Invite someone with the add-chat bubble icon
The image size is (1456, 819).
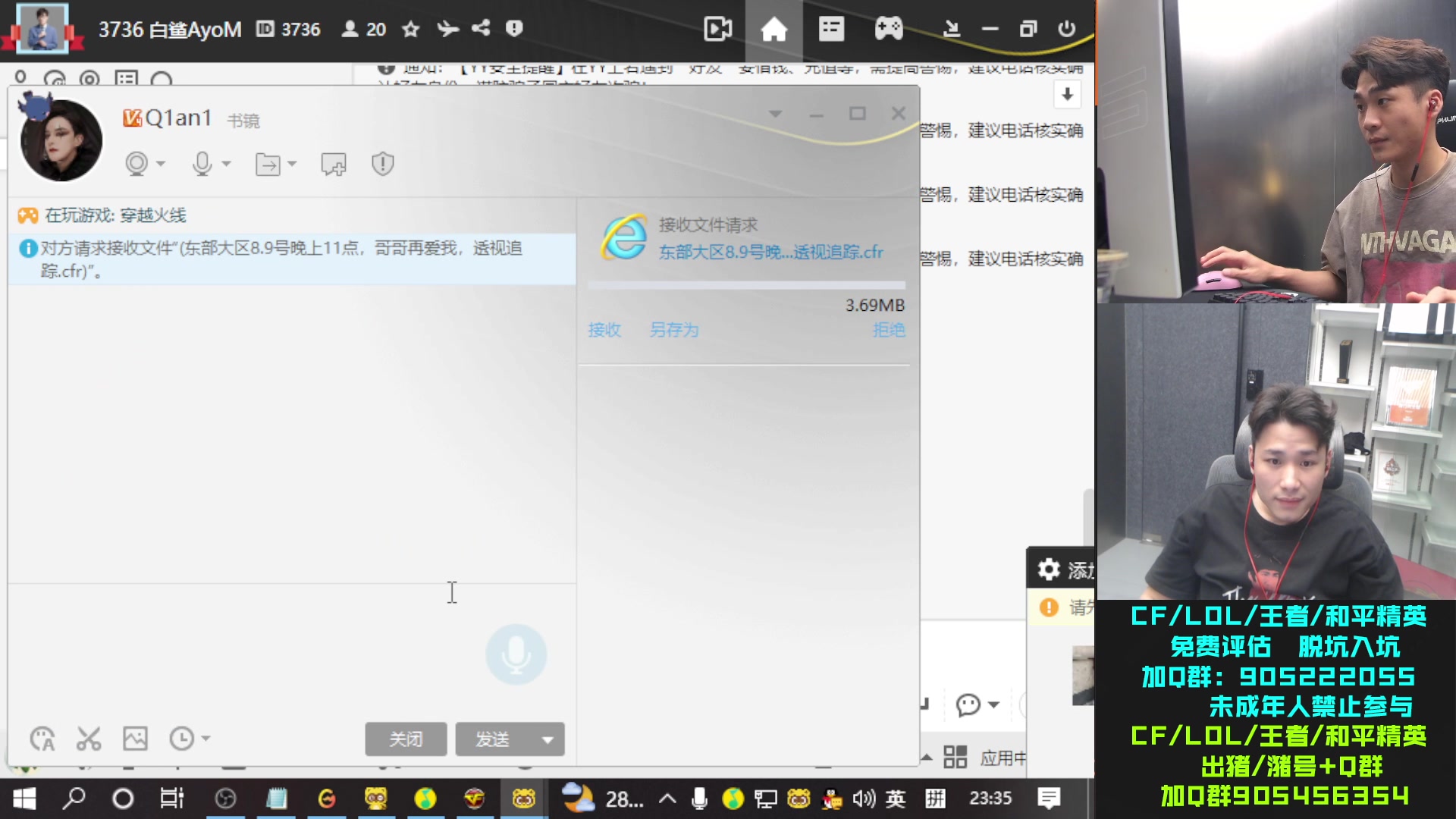point(333,165)
